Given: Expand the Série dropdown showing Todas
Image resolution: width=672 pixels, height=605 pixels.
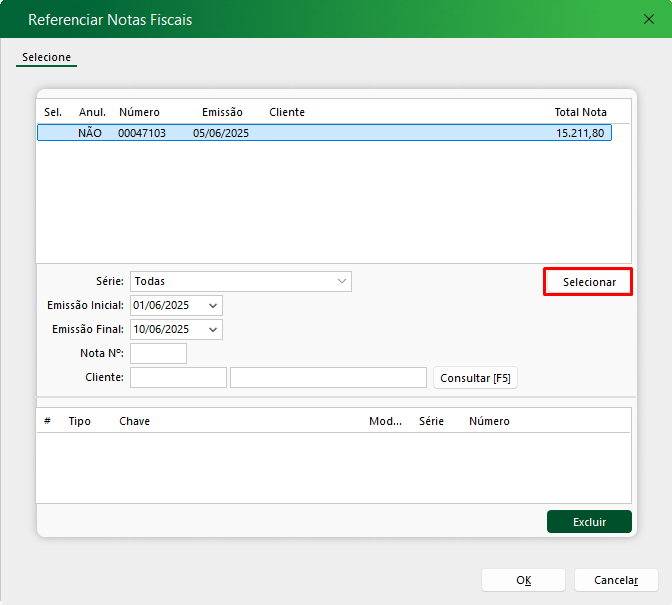Looking at the screenshot, I should coord(342,282).
